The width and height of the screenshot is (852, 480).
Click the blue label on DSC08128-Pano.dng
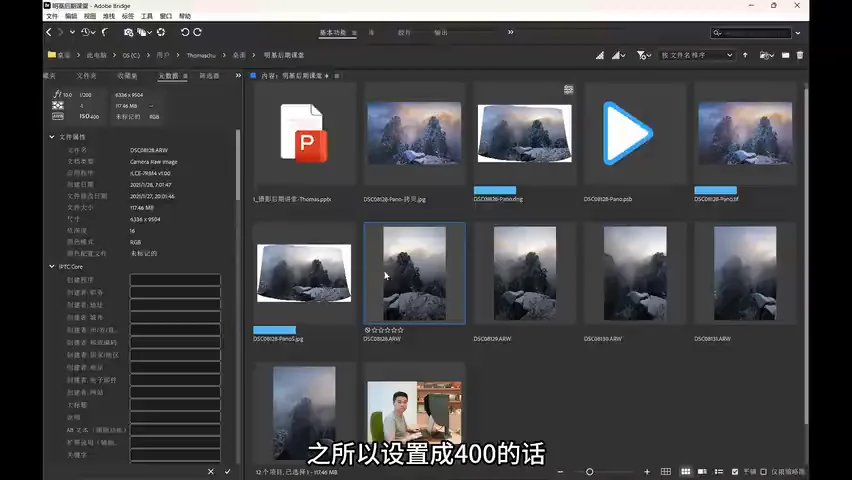pyautogui.click(x=495, y=190)
